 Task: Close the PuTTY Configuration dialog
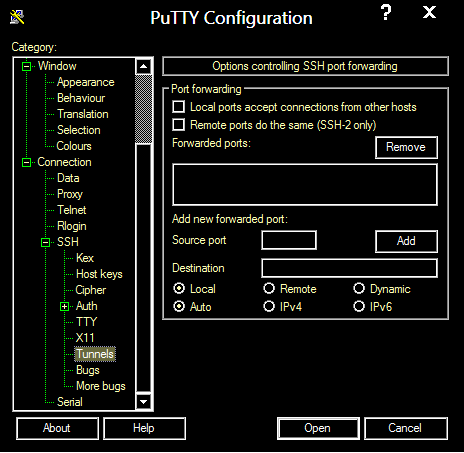pos(429,13)
